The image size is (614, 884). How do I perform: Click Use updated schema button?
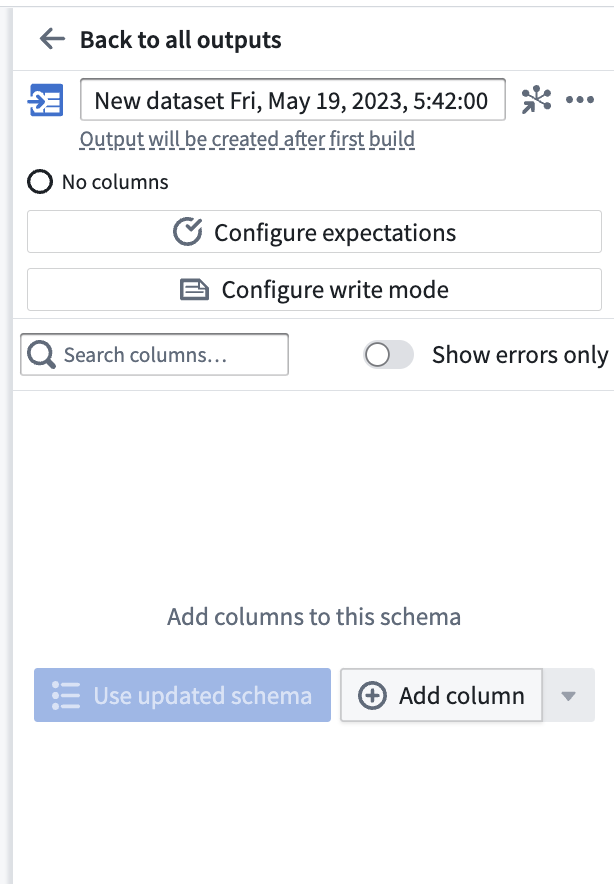(x=182, y=695)
